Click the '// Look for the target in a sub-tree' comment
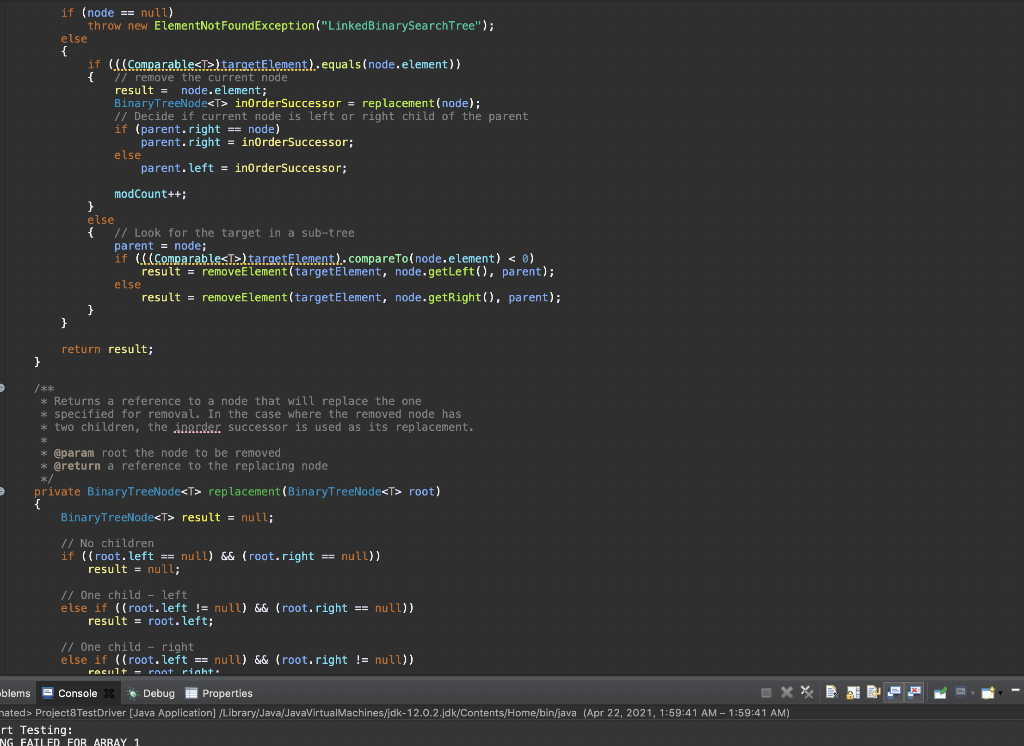Image resolution: width=1024 pixels, height=746 pixels. point(234,233)
